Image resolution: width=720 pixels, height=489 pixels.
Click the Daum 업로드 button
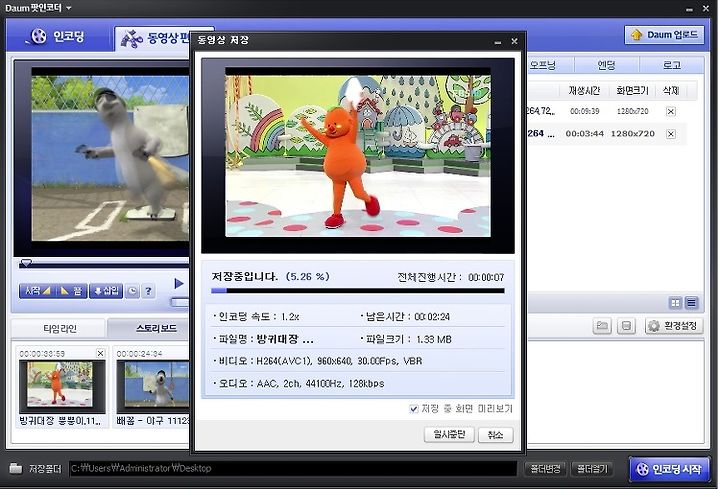[x=664, y=35]
